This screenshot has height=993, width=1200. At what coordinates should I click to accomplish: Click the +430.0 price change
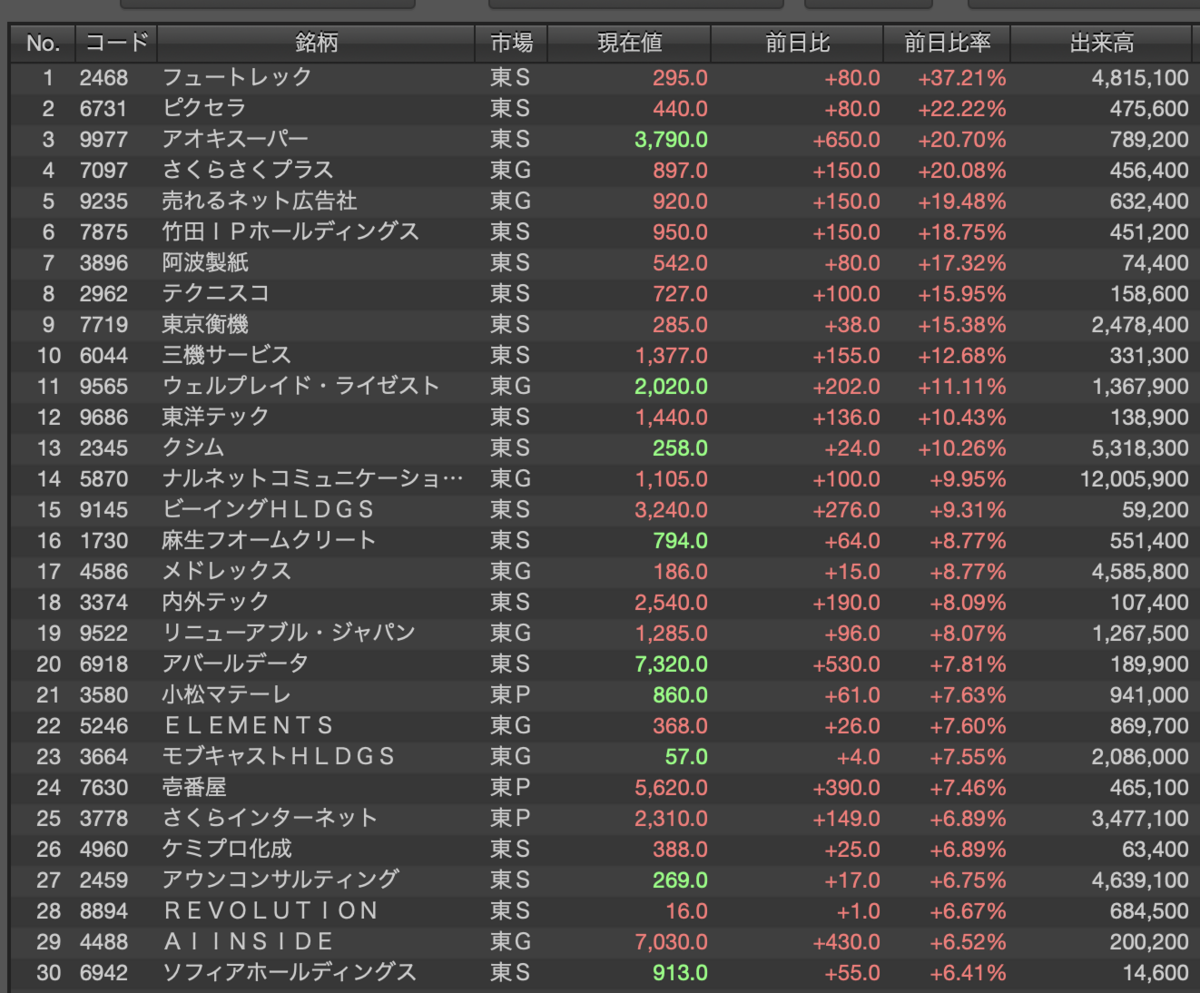point(847,942)
